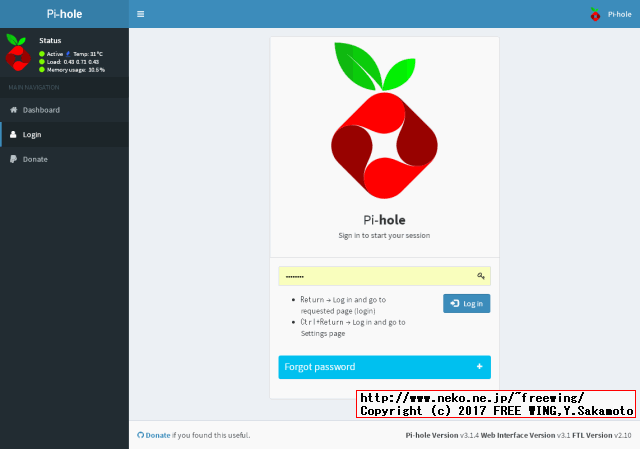The image size is (640, 449).
Task: Click the Status heading in sidebar
Action: [x=50, y=40]
